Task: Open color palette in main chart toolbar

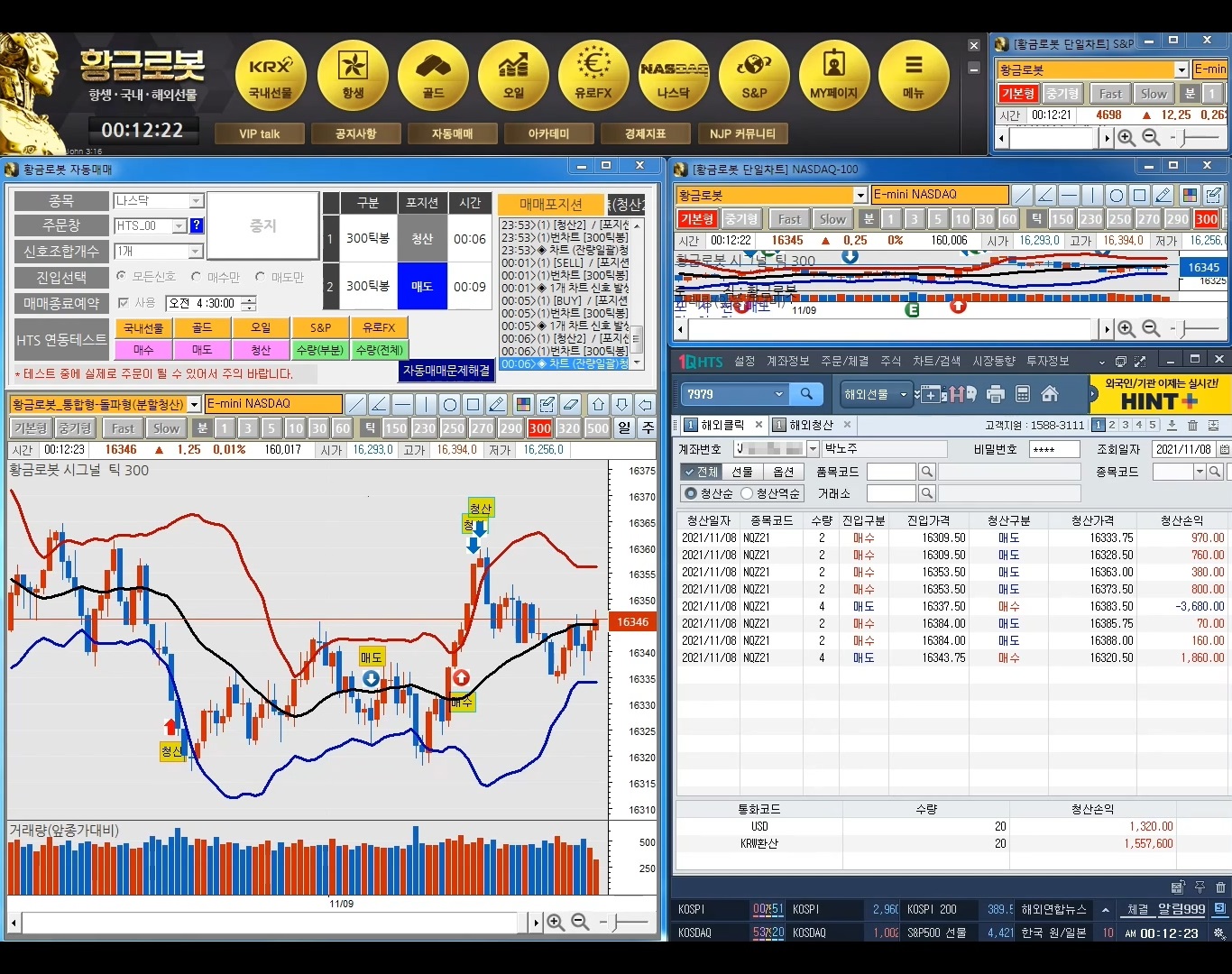Action: [523, 404]
